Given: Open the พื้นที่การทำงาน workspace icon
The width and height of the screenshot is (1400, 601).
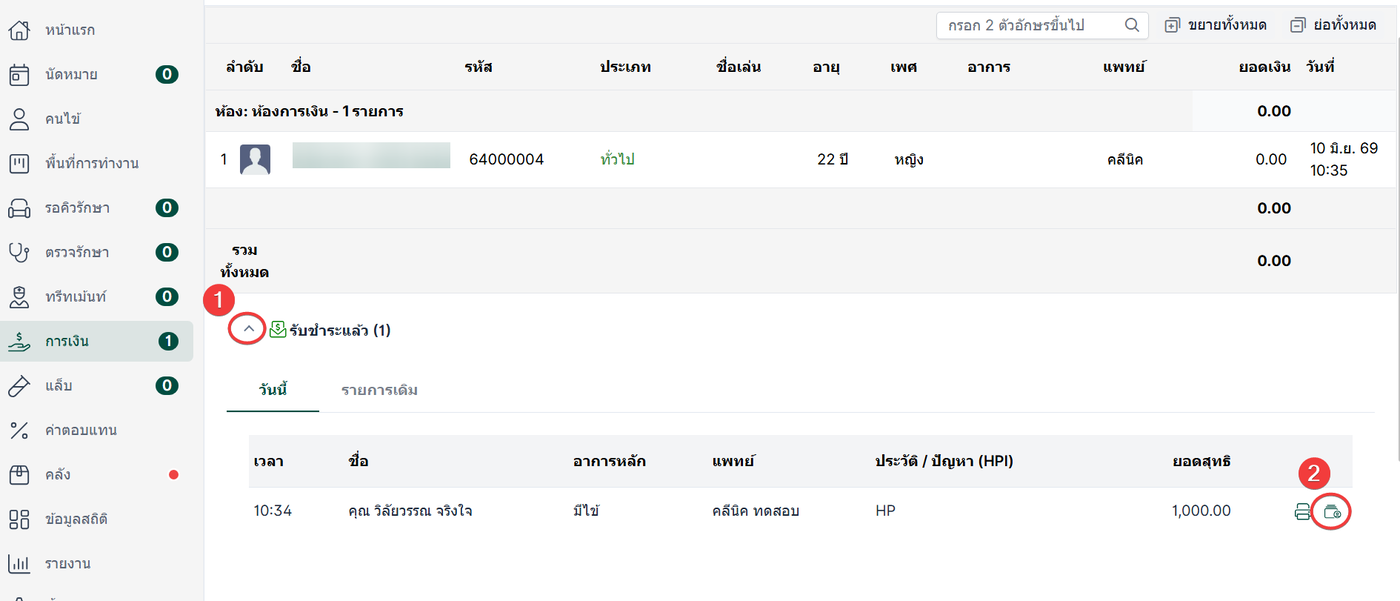Looking at the screenshot, I should coord(19,163).
